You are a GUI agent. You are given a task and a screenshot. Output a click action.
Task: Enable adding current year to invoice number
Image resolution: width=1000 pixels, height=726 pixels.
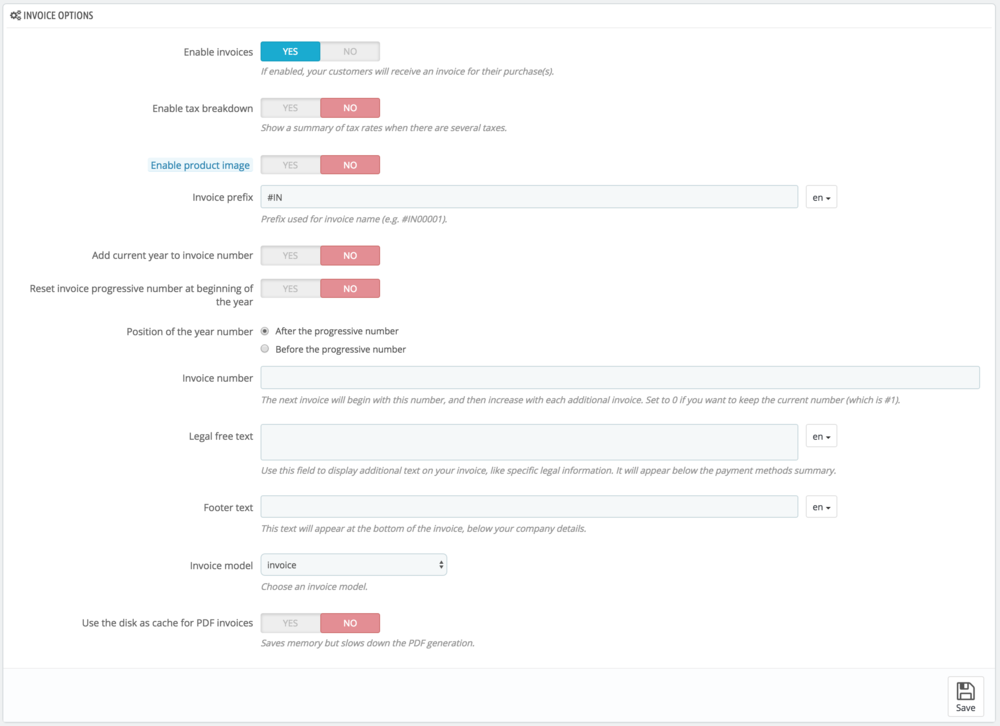289,255
